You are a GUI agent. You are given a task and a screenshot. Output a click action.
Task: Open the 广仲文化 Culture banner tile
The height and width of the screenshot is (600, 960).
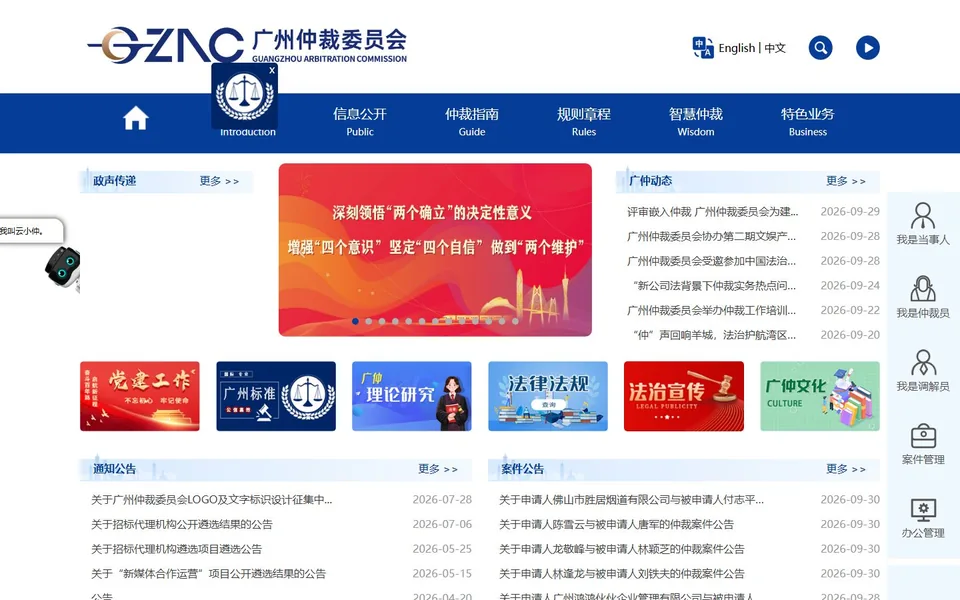click(820, 396)
